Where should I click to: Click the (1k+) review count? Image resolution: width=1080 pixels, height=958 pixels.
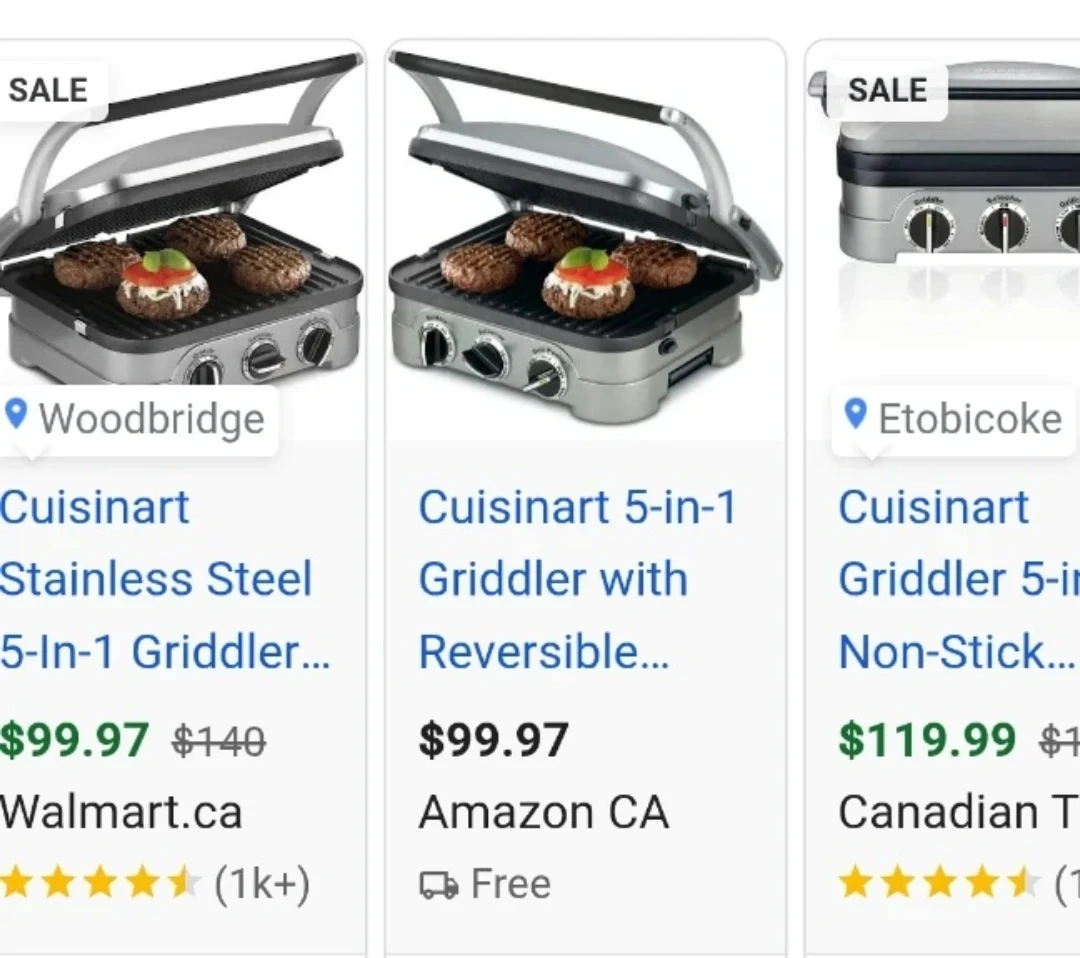coord(262,884)
